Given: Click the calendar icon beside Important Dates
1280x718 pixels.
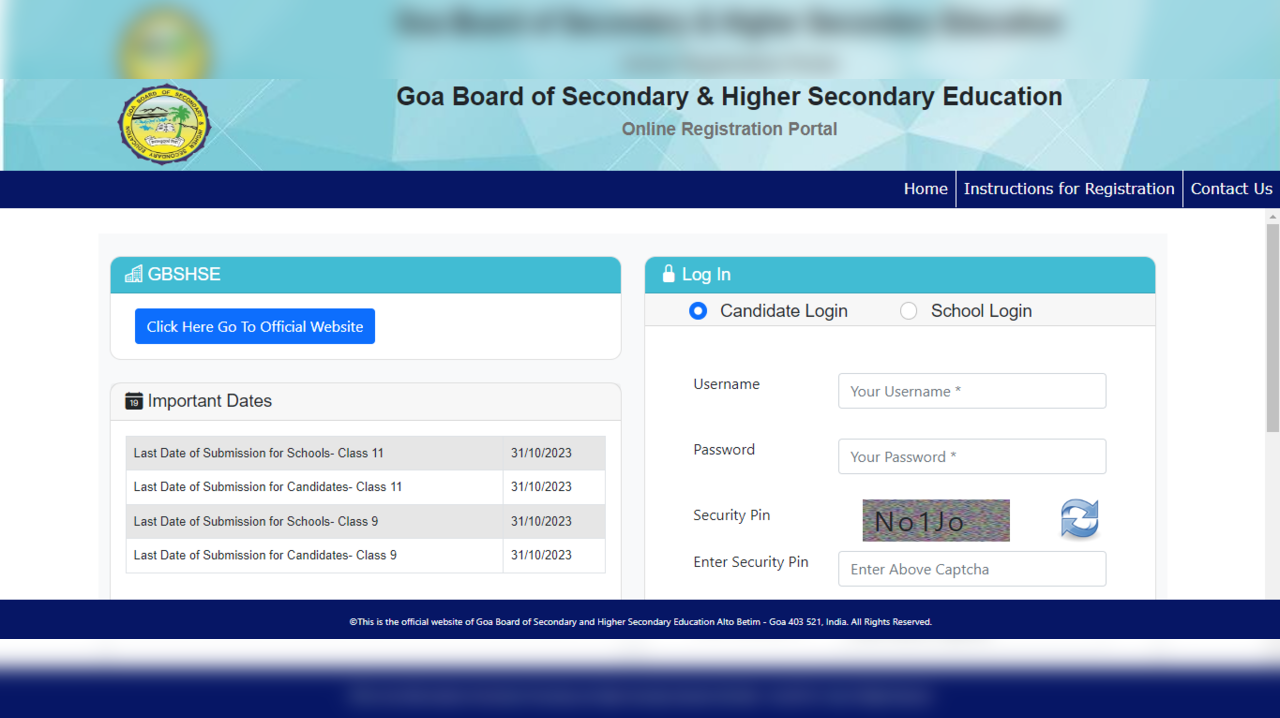Looking at the screenshot, I should (x=133, y=400).
